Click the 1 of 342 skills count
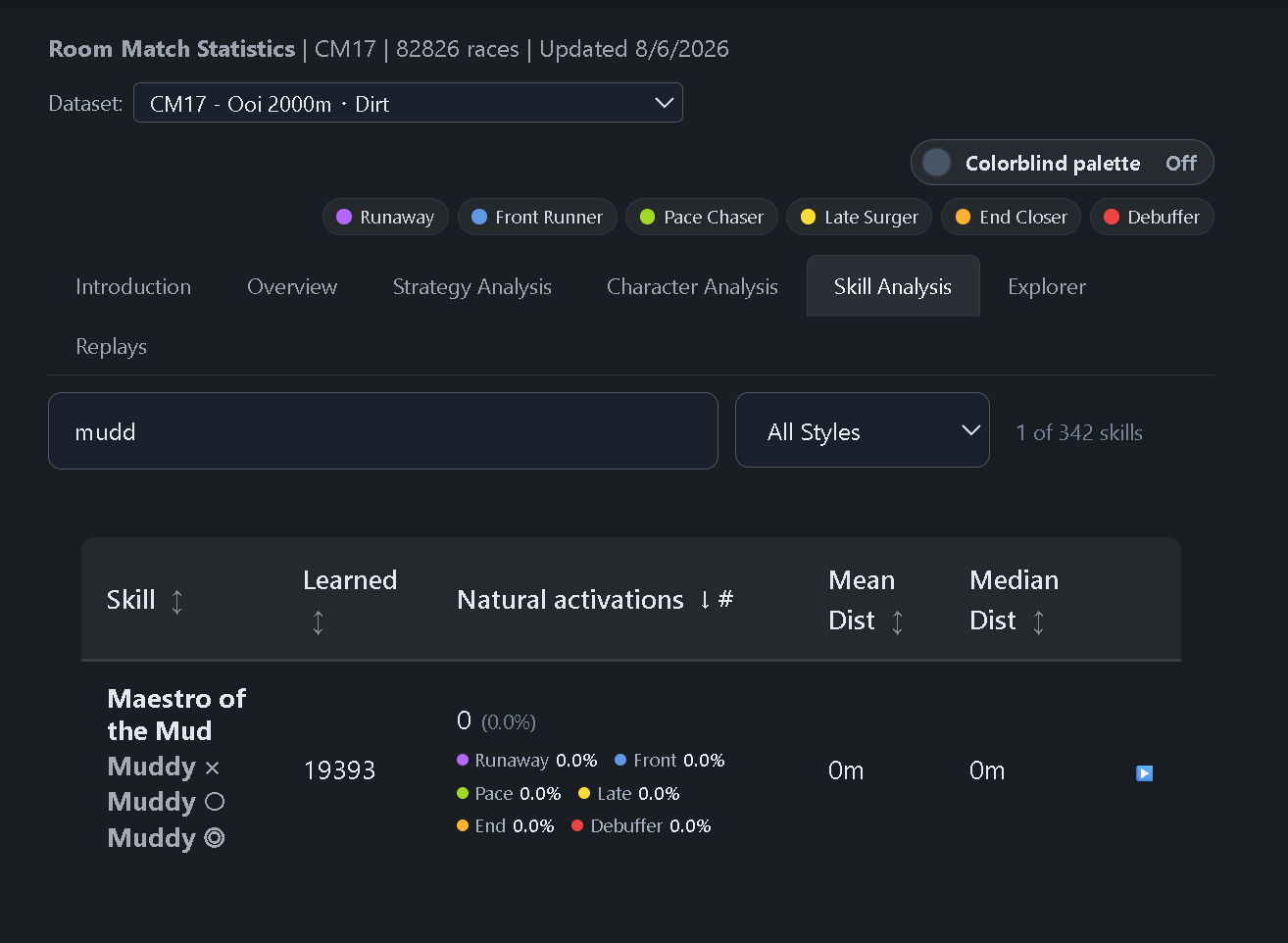Screen dimensions: 1288x943 [1079, 432]
